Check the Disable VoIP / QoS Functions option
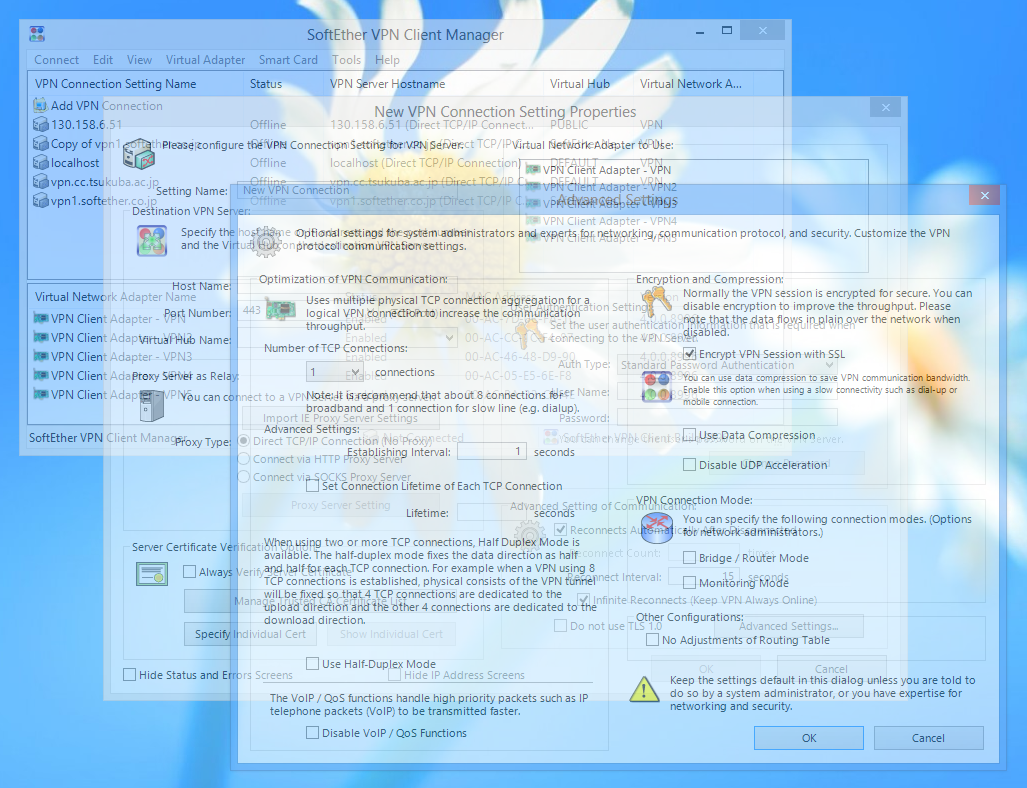The width and height of the screenshot is (1027, 788). (x=313, y=733)
